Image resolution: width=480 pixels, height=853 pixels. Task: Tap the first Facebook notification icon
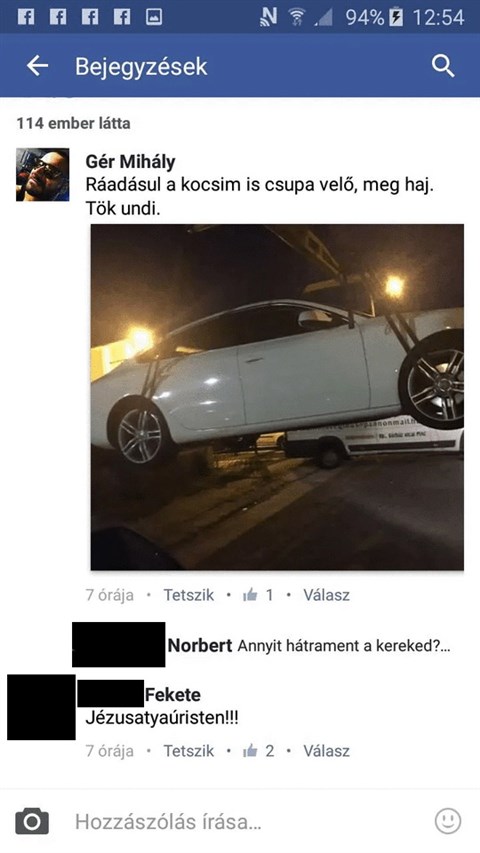tap(26, 17)
